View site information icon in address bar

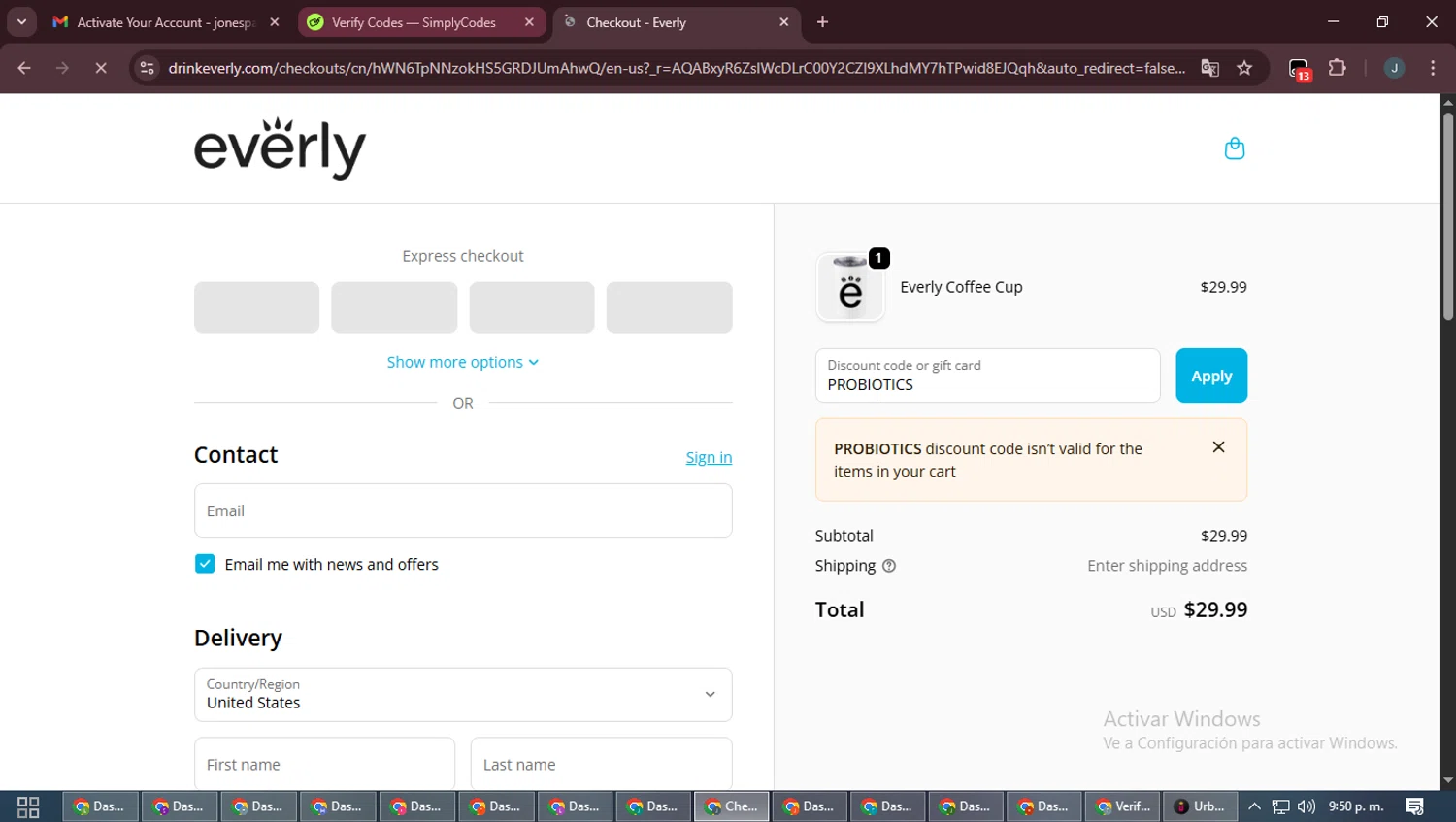point(147,68)
